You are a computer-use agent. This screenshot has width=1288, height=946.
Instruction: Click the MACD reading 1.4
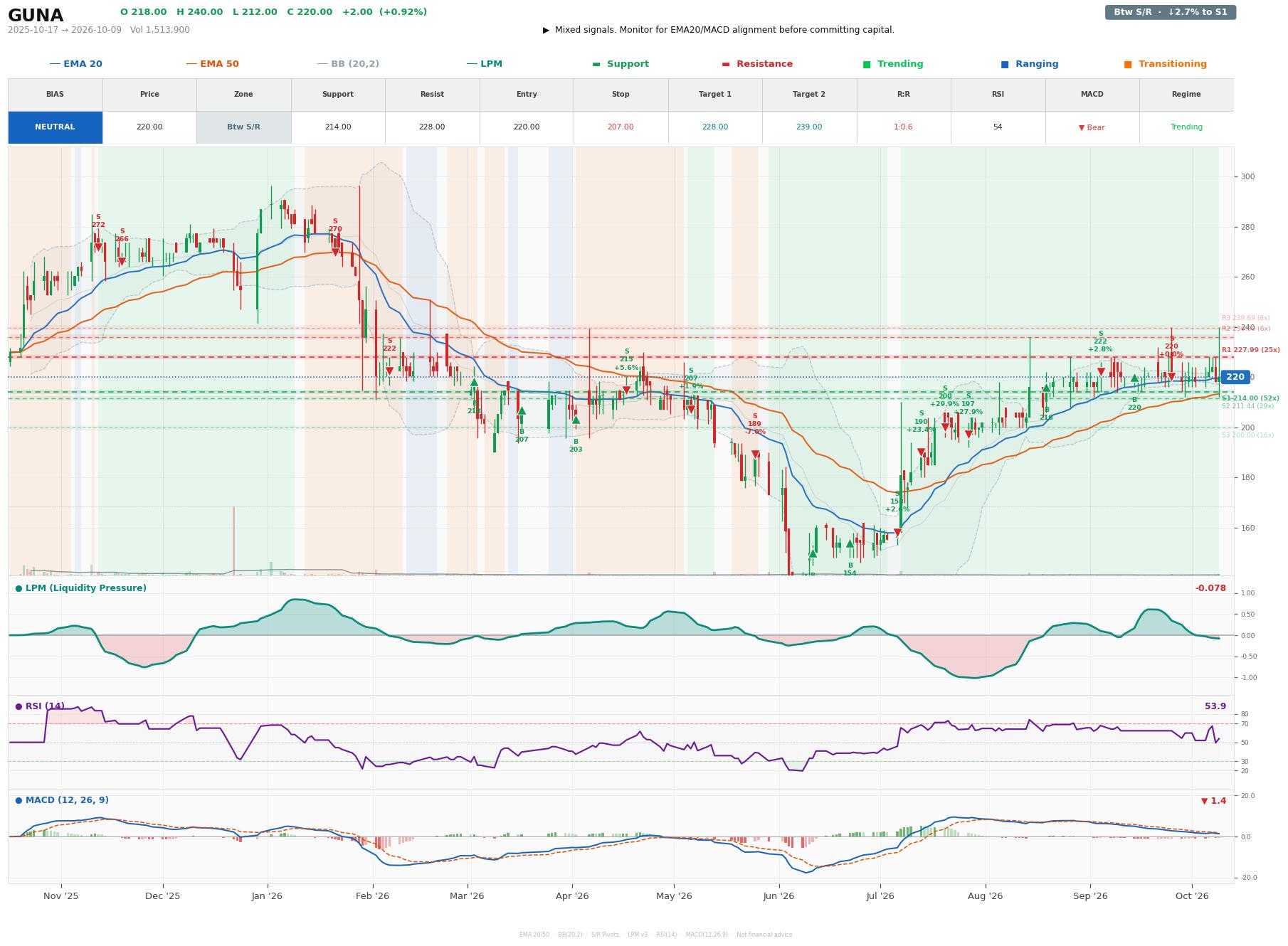1214,801
